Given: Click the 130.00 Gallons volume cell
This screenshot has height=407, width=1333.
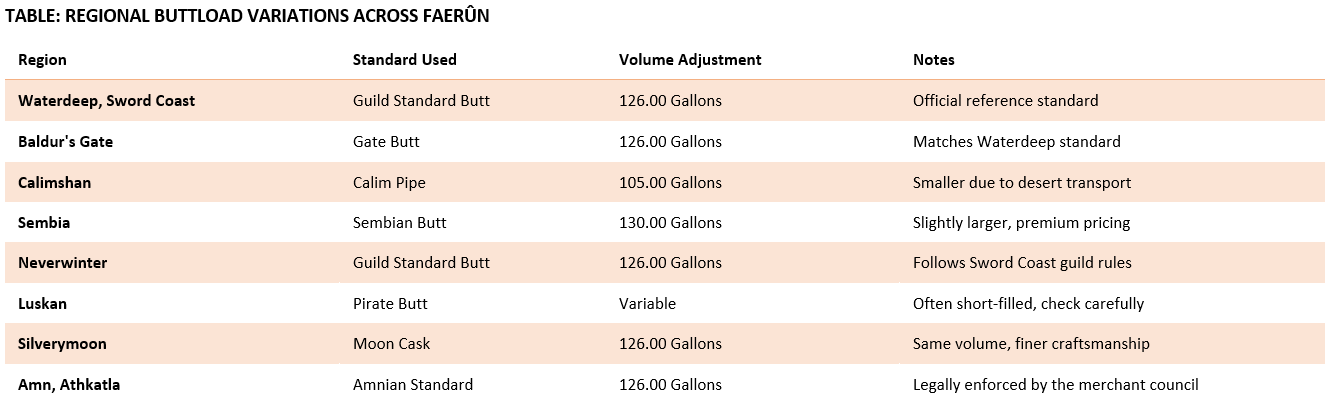Looking at the screenshot, I should 670,223.
